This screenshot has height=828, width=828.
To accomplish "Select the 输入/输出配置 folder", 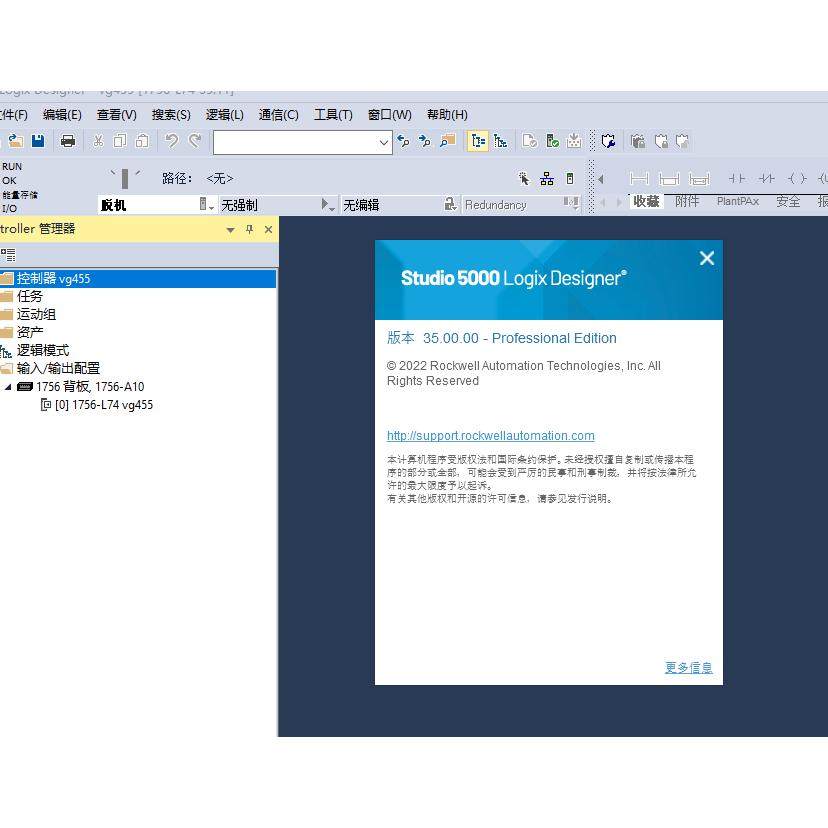I will [58, 368].
